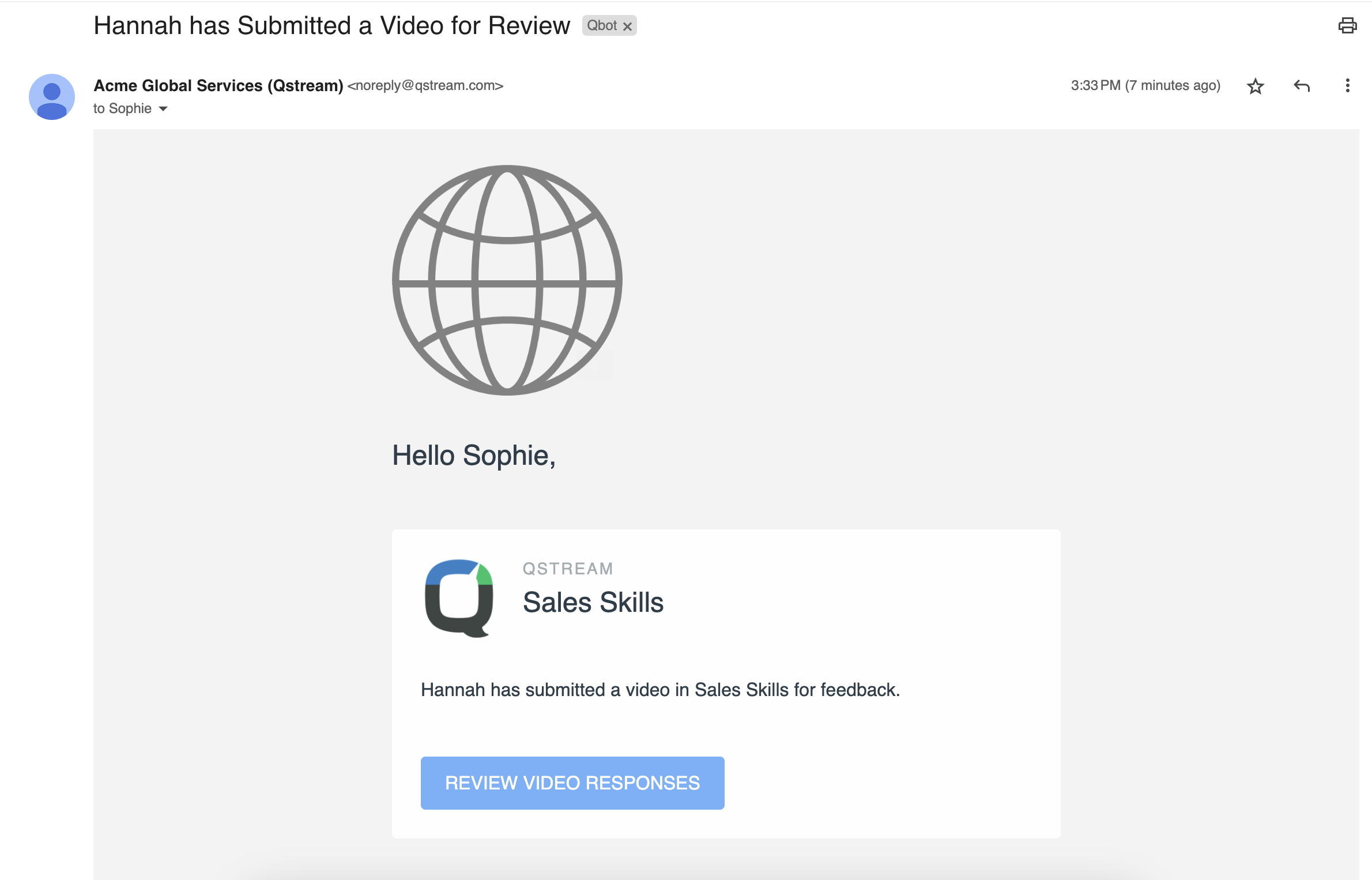Click 'Hannah has submitted a video' sentence
Viewport: 1372px width, 880px height.
pyautogui.click(x=661, y=690)
